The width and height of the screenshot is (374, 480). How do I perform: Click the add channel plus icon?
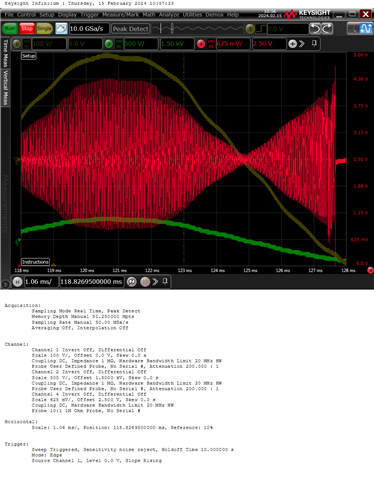(292, 44)
